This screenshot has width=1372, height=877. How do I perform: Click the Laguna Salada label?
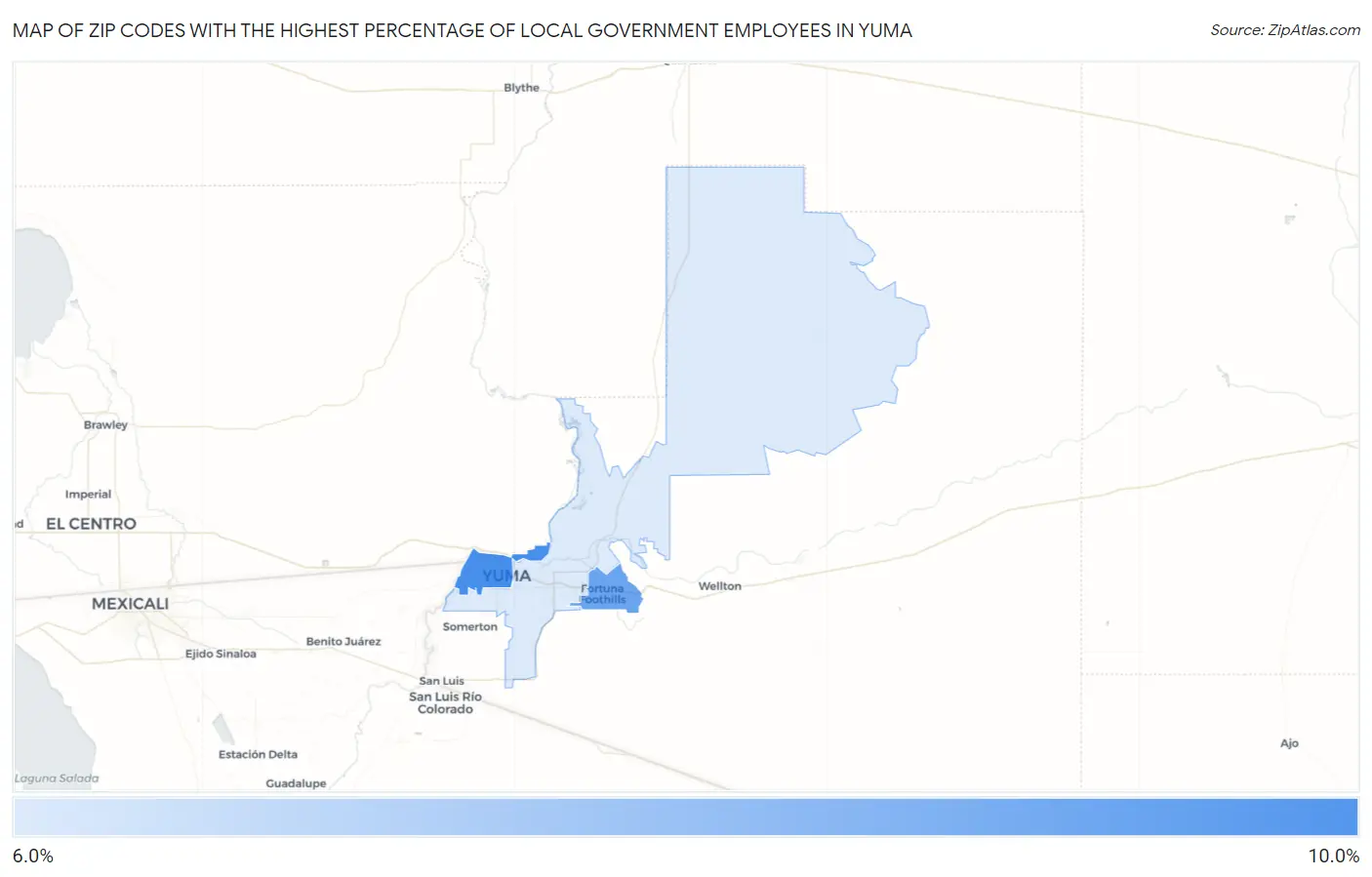pyautogui.click(x=57, y=778)
